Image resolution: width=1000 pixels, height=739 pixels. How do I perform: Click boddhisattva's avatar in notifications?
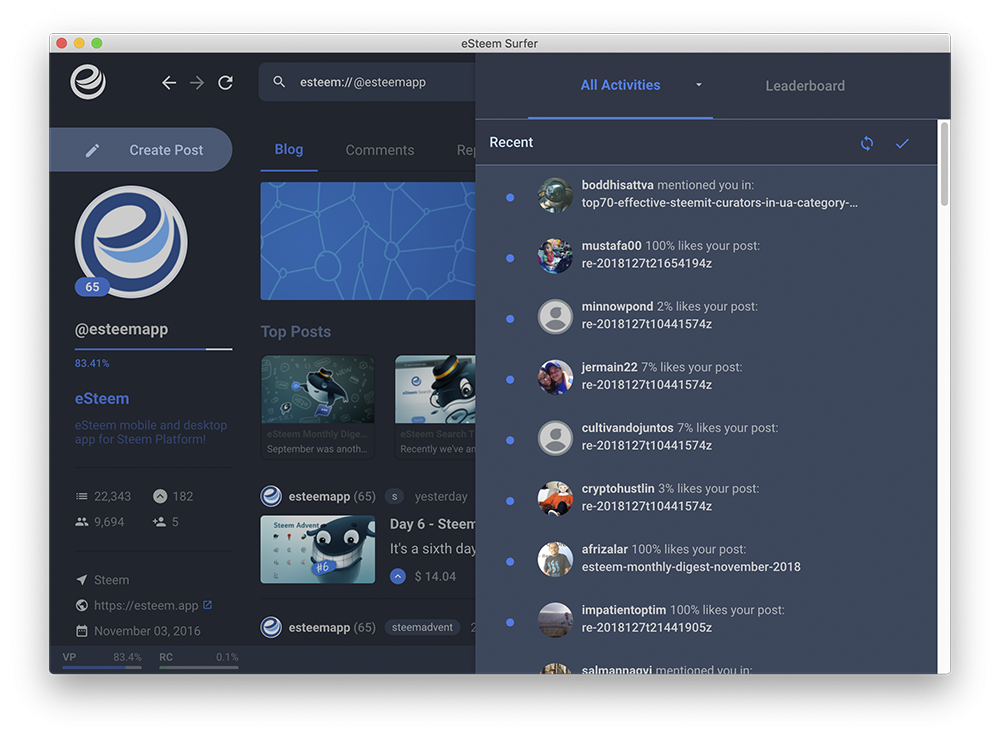click(x=555, y=195)
